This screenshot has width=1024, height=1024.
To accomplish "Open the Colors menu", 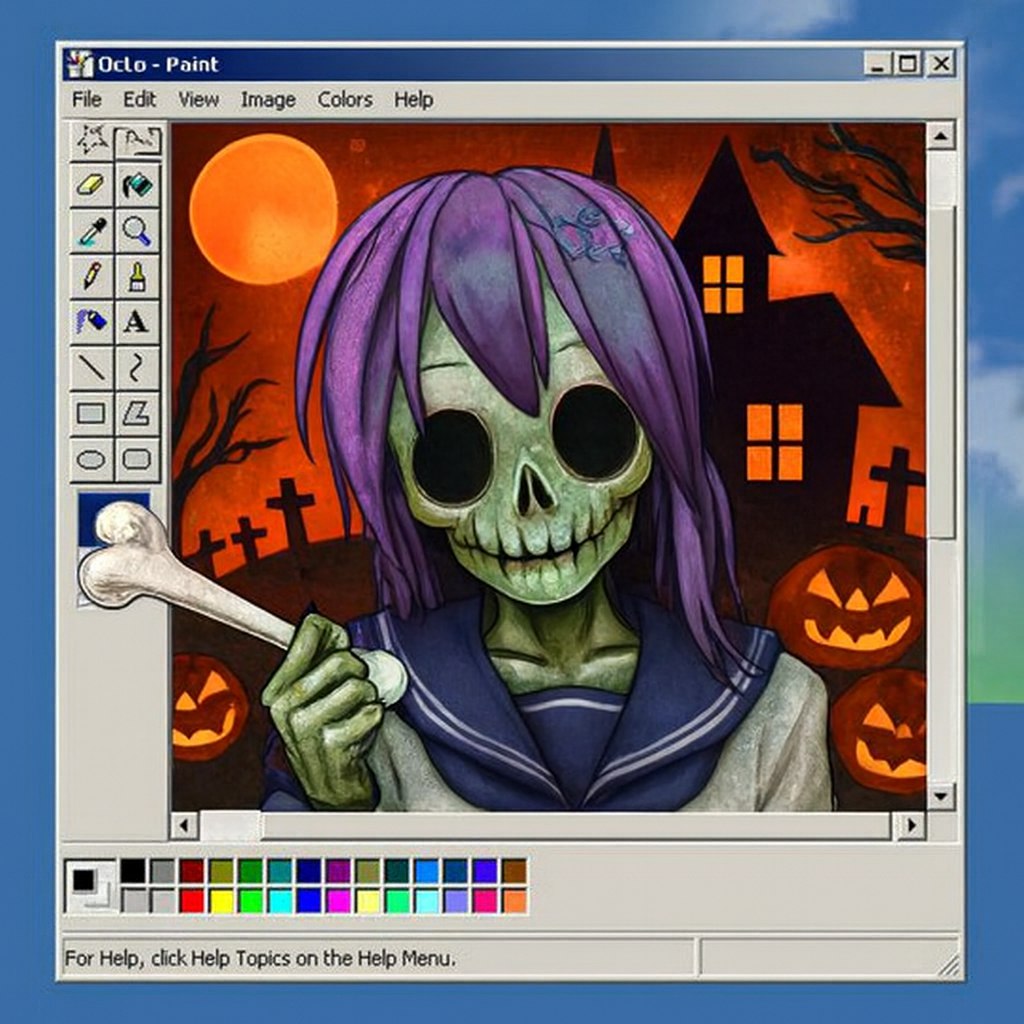I will (344, 99).
